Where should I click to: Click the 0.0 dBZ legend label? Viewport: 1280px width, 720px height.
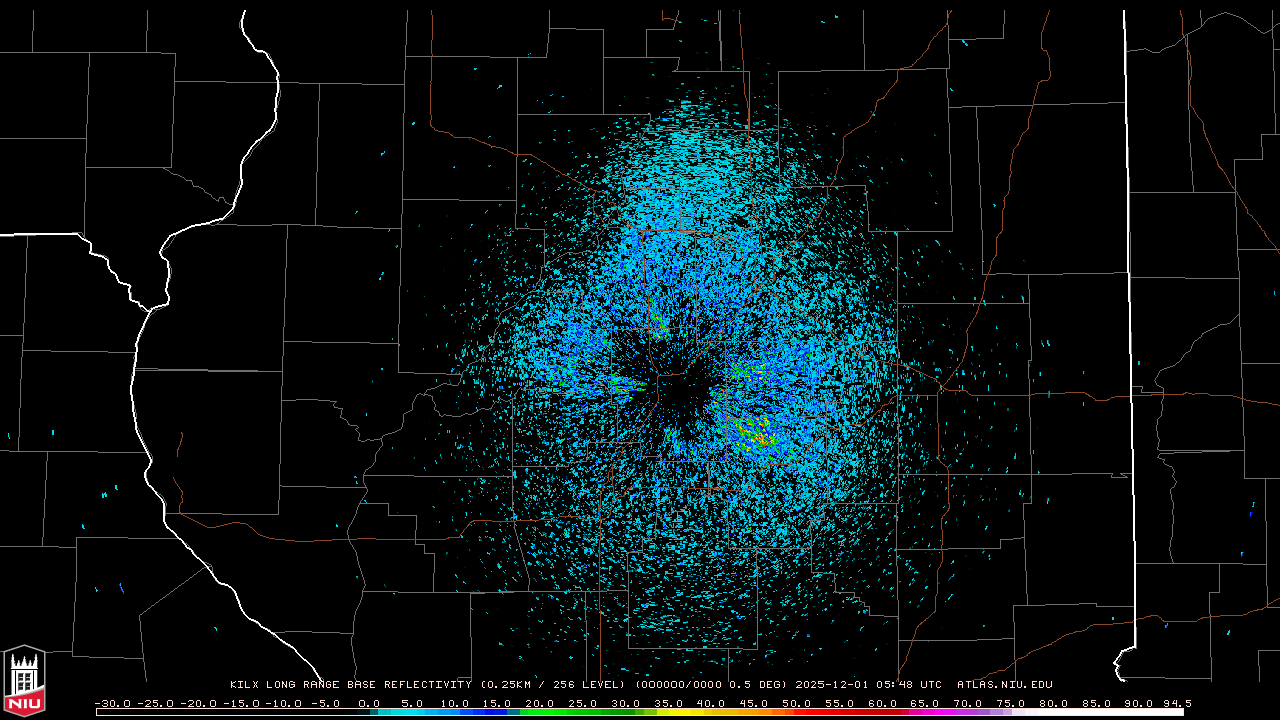click(369, 703)
